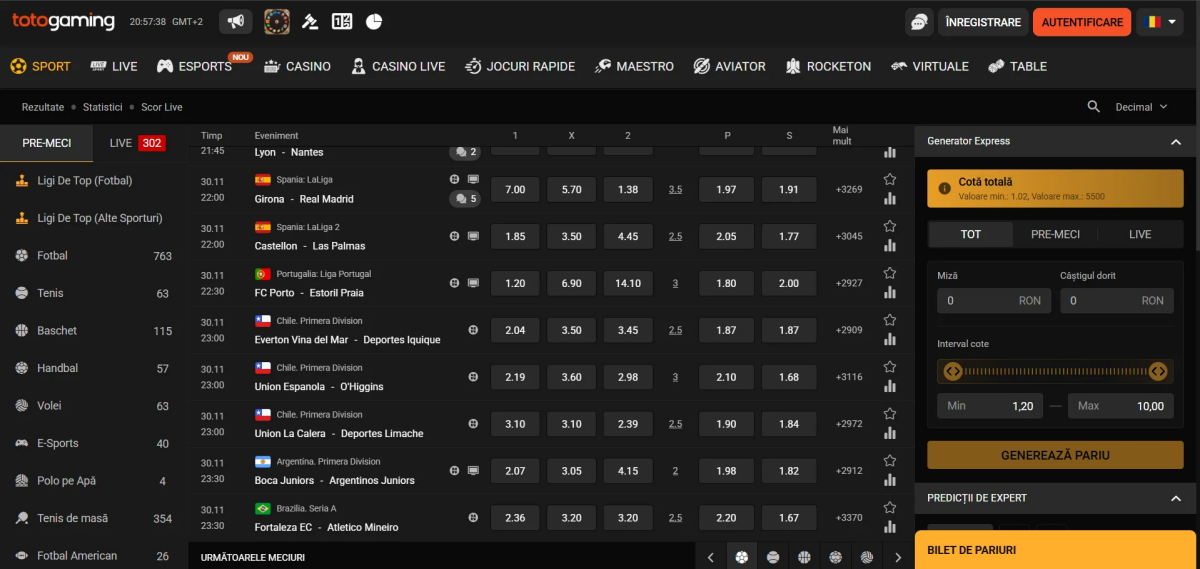Image resolution: width=1200 pixels, height=569 pixels.
Task: Open stats chart for Union Espanola - O'Higgins
Action: coord(889,386)
